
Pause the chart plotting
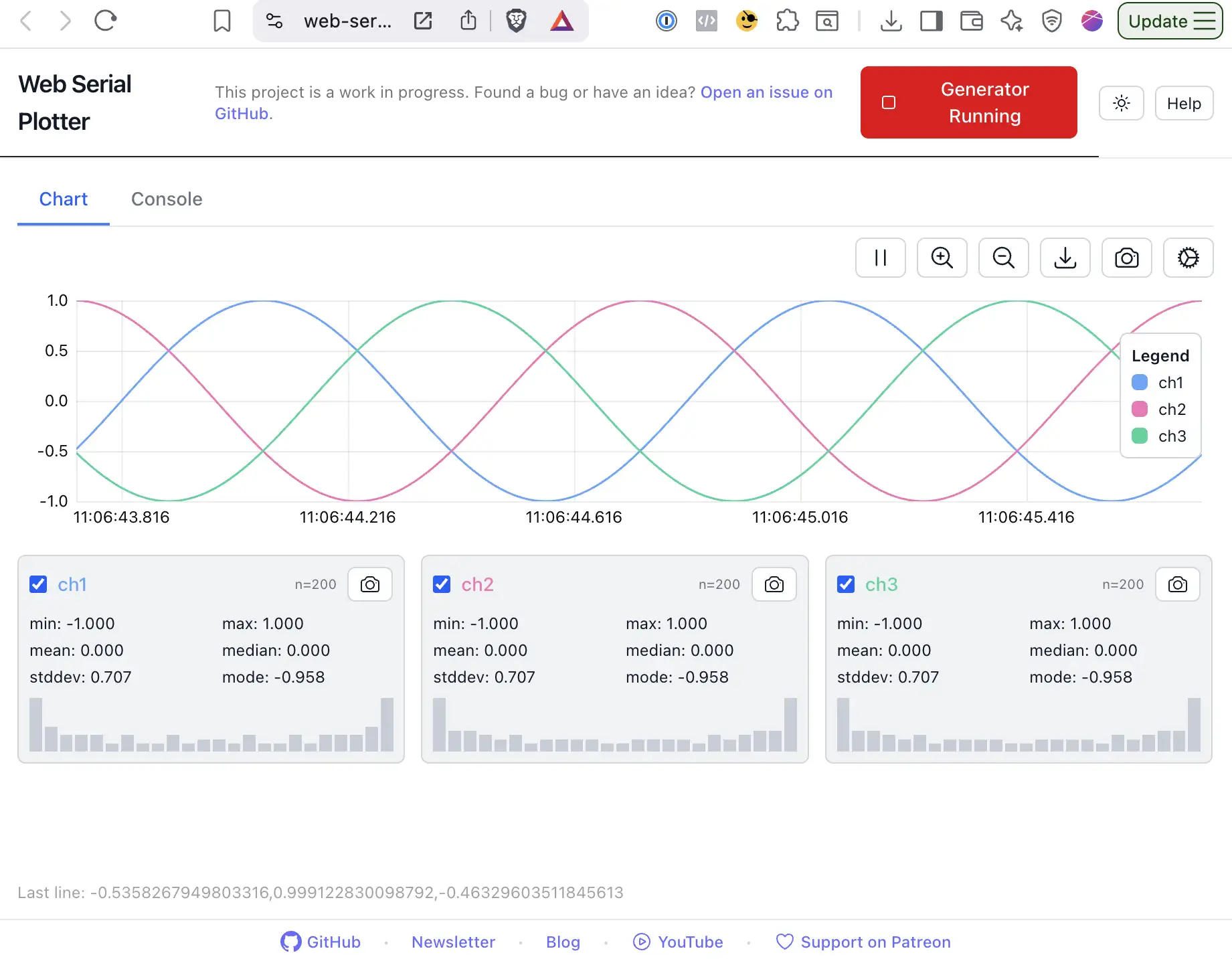(x=880, y=258)
